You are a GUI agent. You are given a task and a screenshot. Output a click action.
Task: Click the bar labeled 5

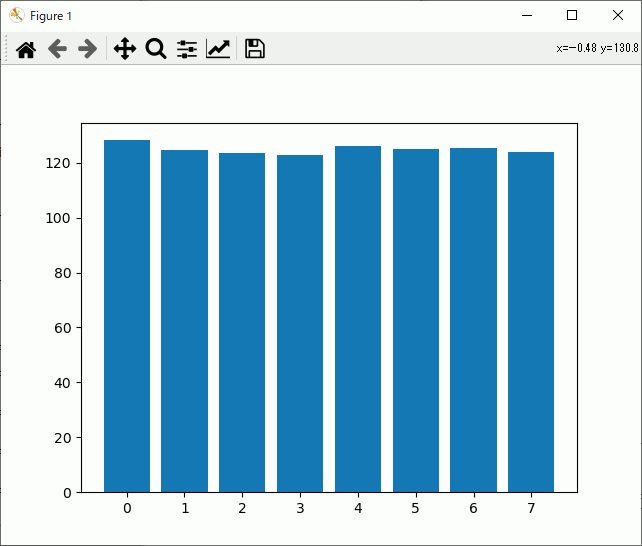(x=416, y=320)
